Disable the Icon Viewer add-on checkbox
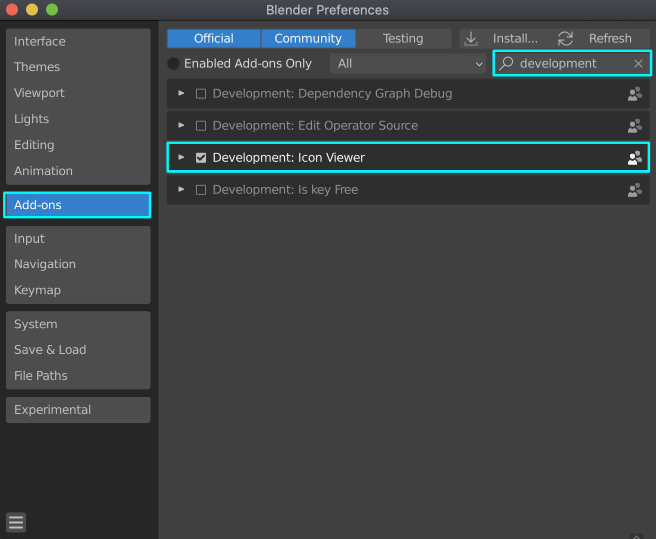Image resolution: width=656 pixels, height=539 pixels. coord(201,158)
